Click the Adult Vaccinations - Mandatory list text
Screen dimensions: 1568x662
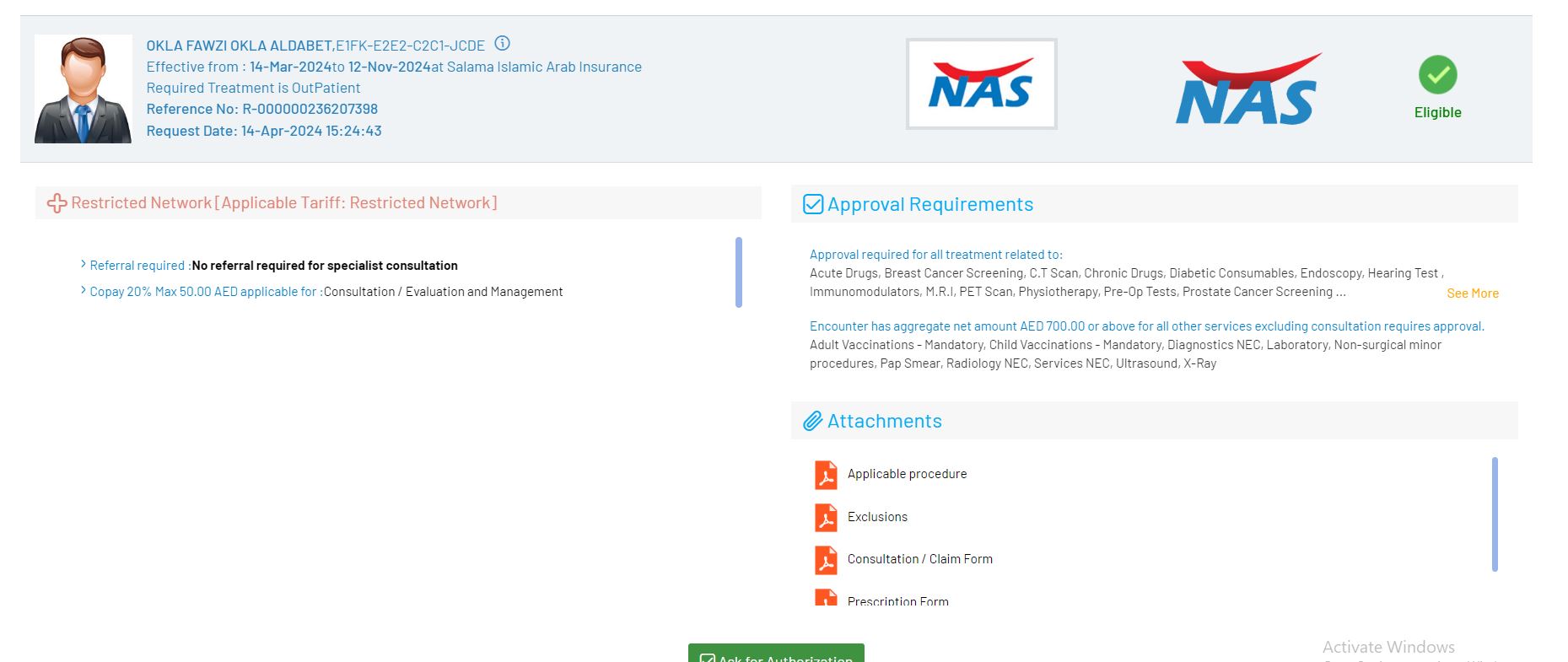(x=1125, y=354)
